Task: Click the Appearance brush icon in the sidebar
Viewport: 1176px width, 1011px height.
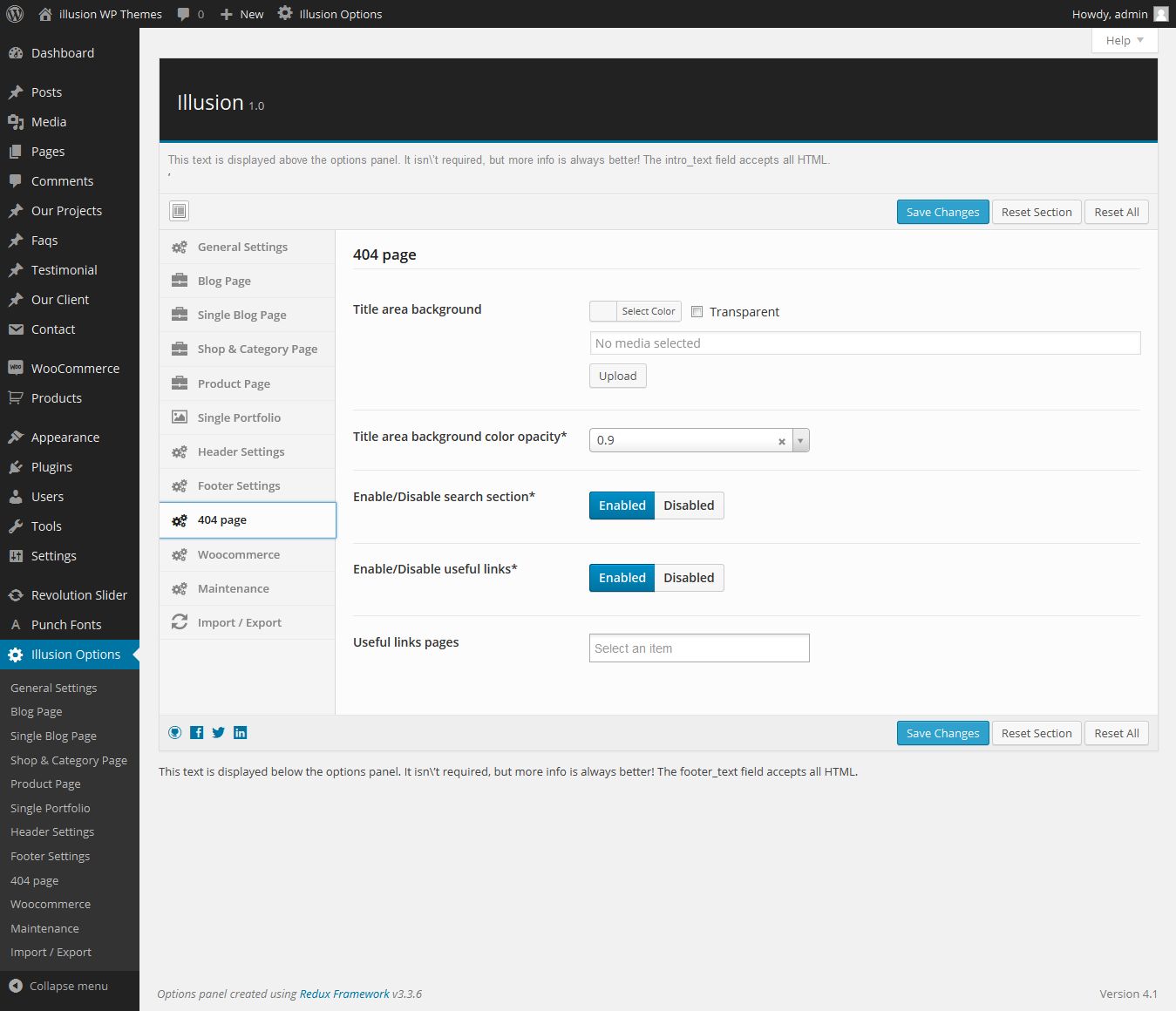Action: 16,438
